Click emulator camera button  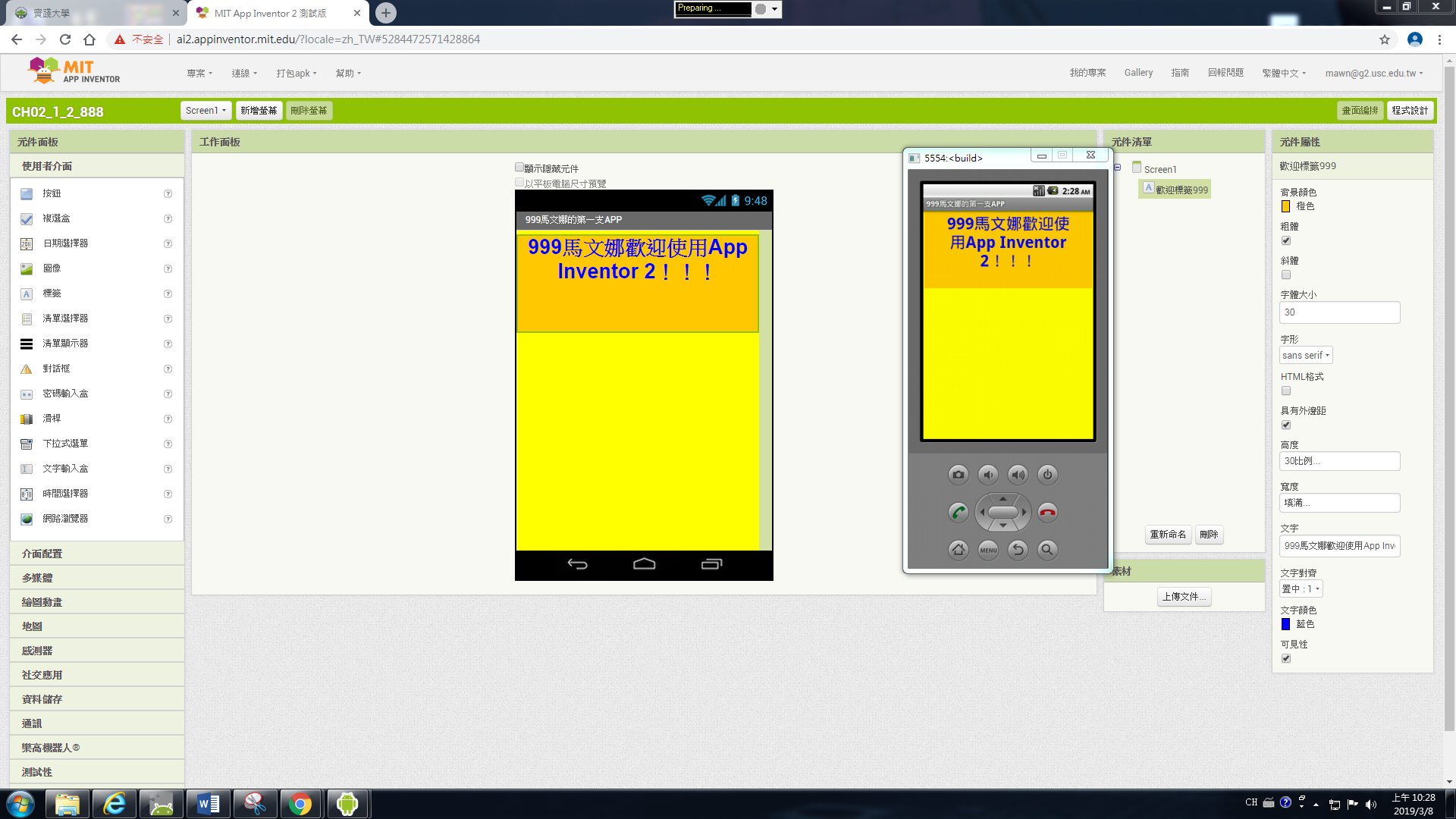coord(959,475)
